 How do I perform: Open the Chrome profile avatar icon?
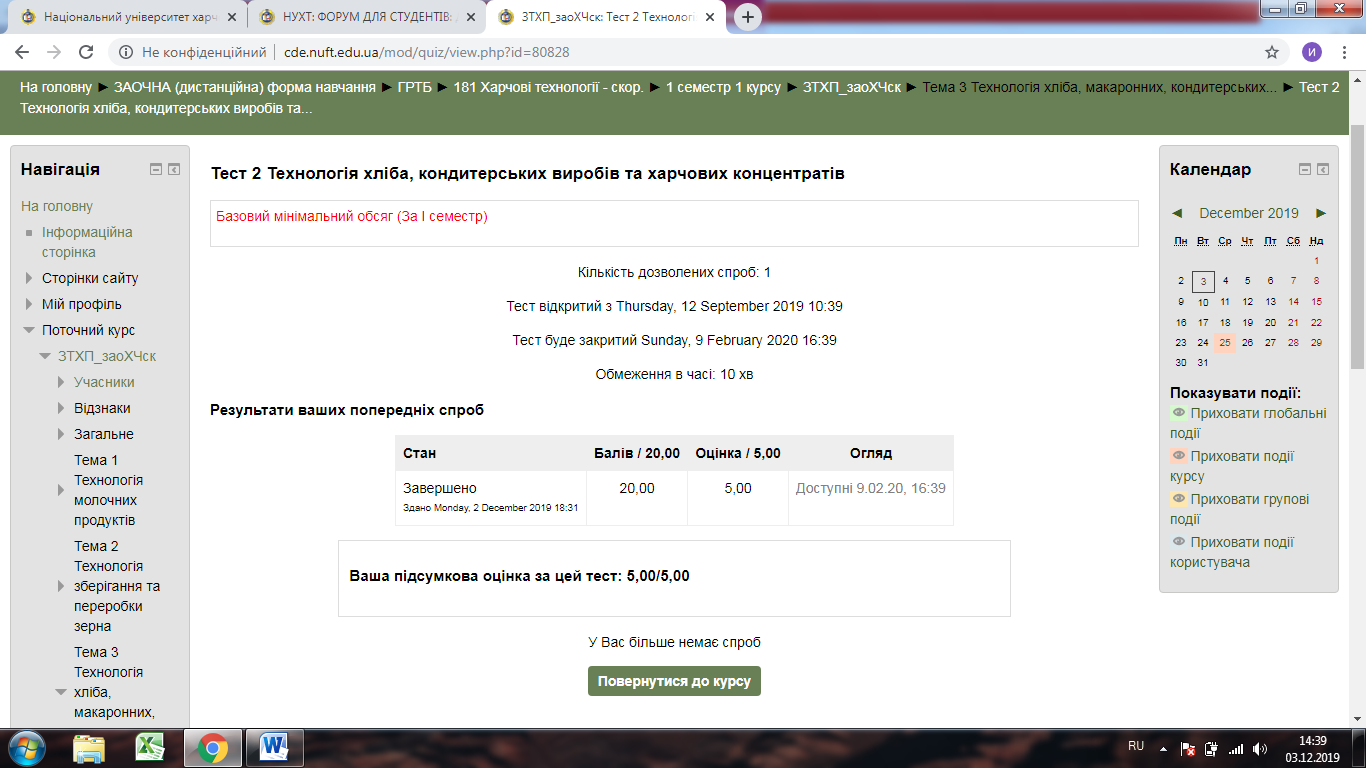click(x=1311, y=52)
